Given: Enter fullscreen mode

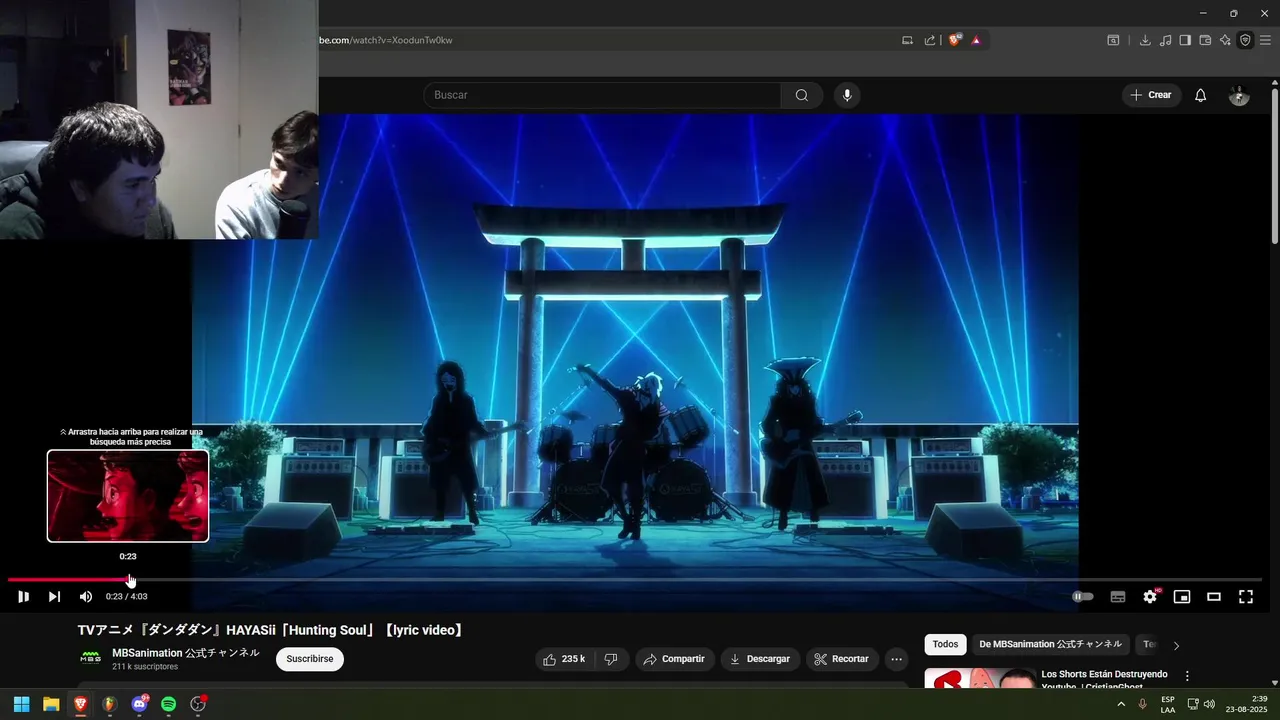Looking at the screenshot, I should [x=1246, y=597].
